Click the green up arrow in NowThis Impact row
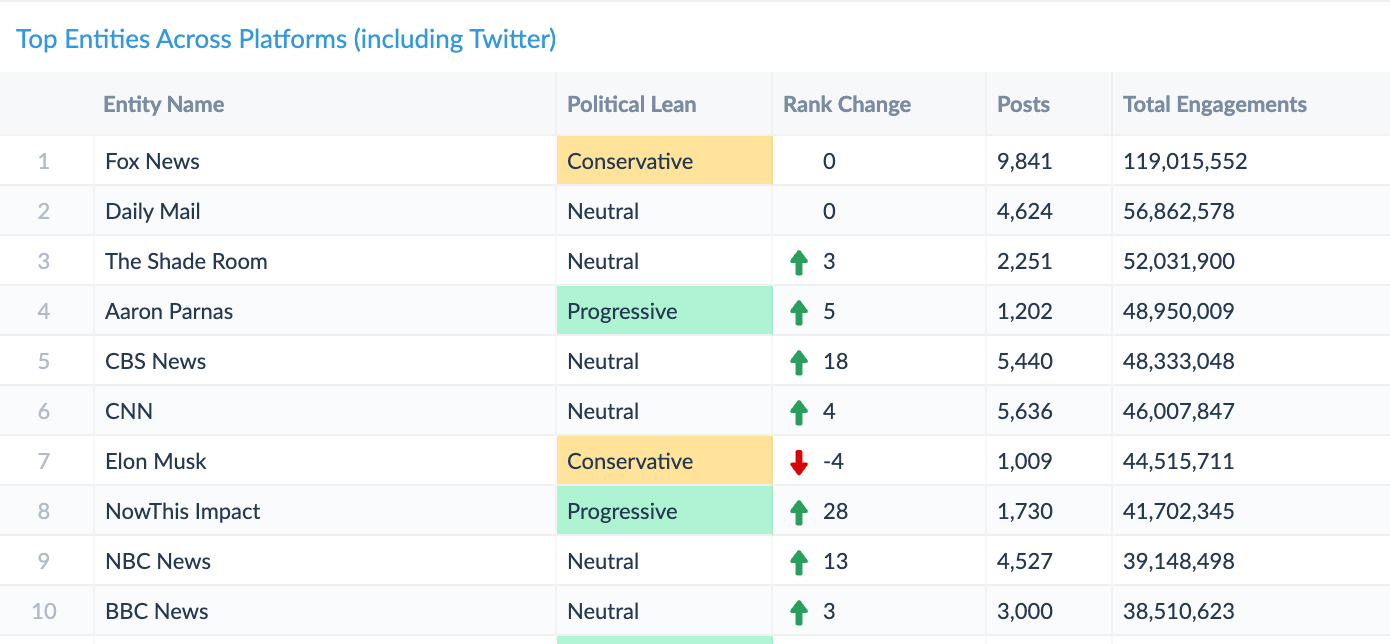This screenshot has width=1390, height=644. point(798,512)
